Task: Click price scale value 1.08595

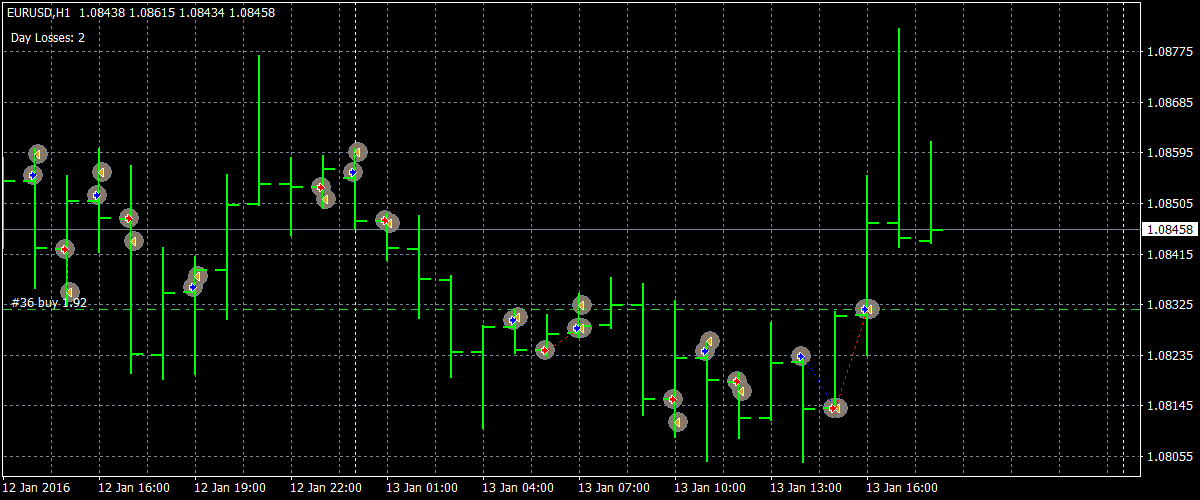Action: point(1169,153)
